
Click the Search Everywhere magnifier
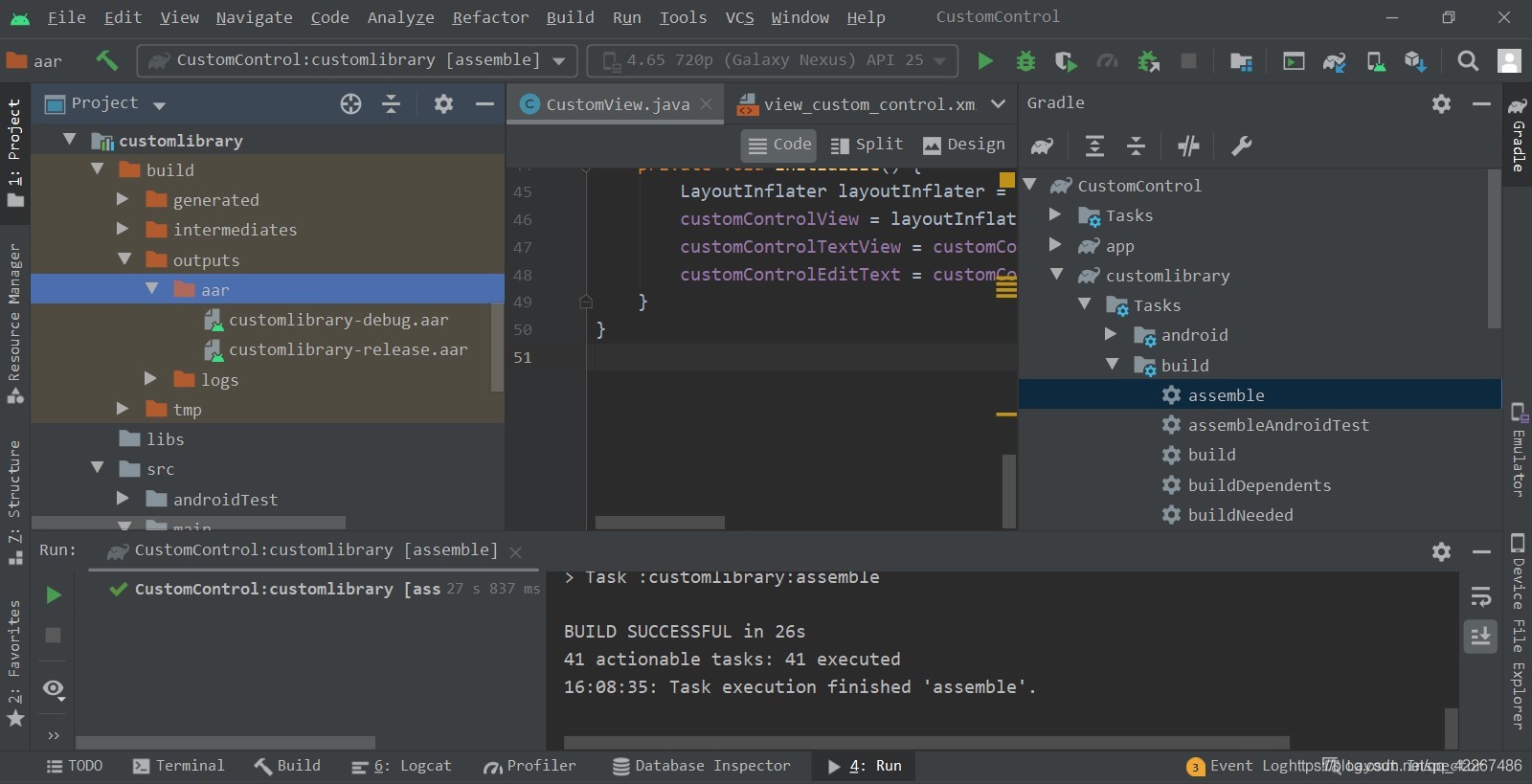point(1467,61)
